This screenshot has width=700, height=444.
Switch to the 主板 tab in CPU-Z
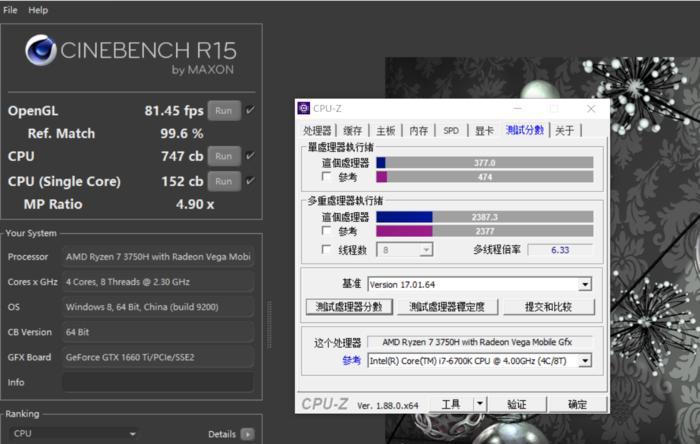(x=386, y=131)
